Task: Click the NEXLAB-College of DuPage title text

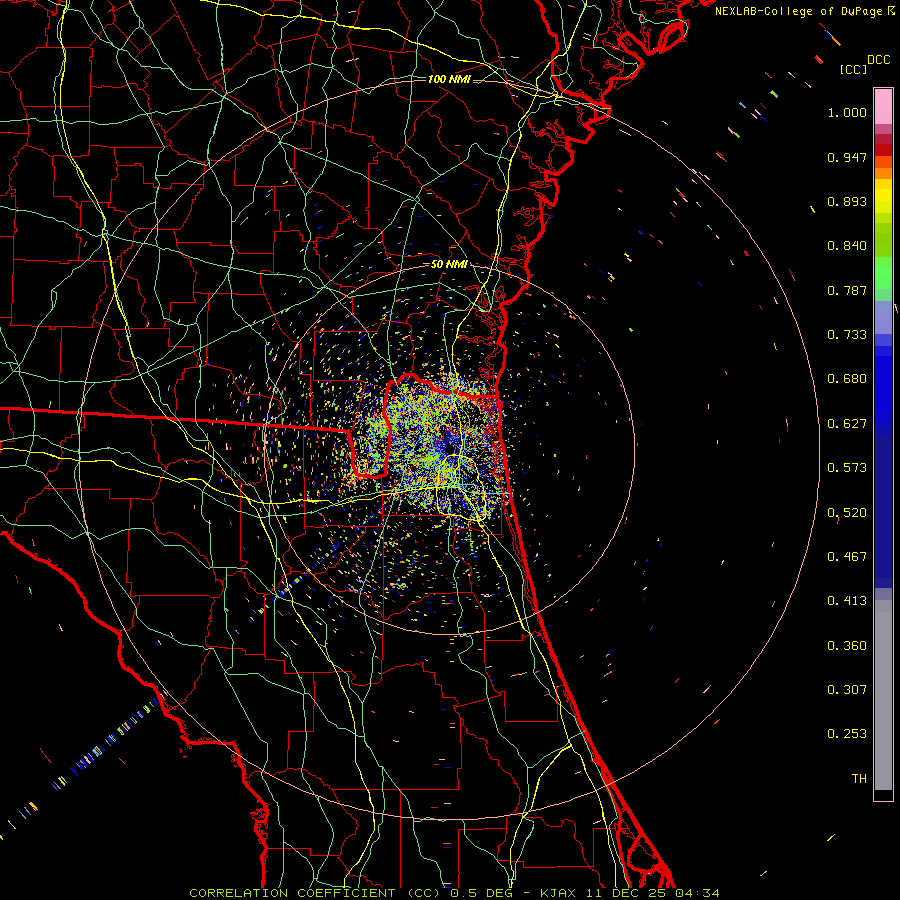Action: pos(798,11)
